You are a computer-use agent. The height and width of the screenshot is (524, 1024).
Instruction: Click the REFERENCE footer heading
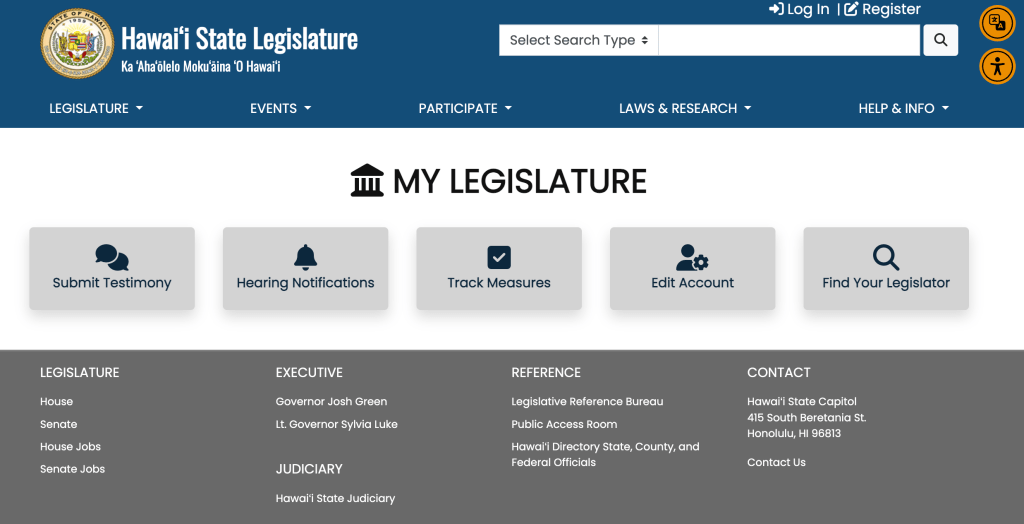point(546,372)
